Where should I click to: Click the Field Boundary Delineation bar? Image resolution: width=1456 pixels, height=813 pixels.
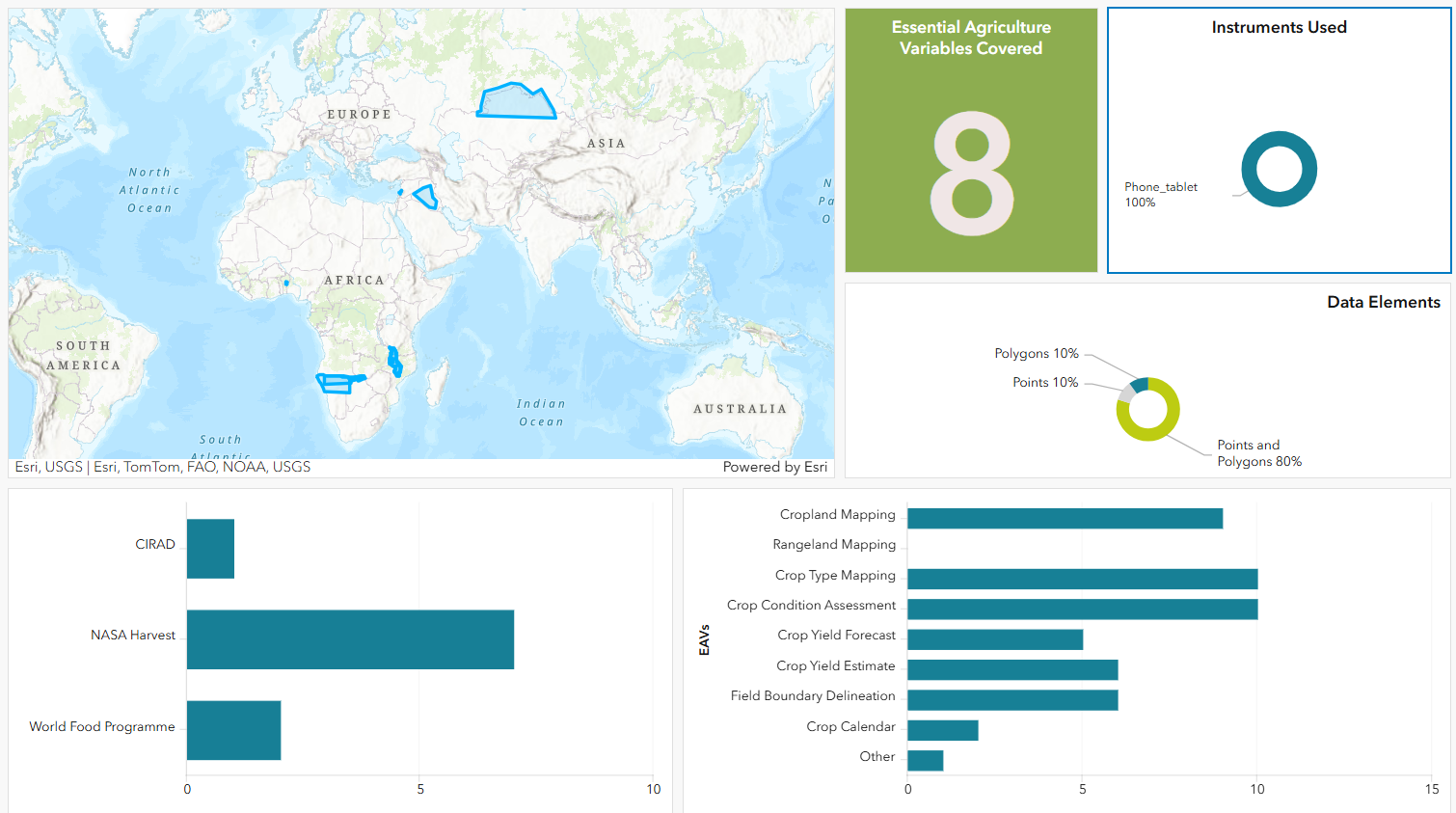(1012, 699)
